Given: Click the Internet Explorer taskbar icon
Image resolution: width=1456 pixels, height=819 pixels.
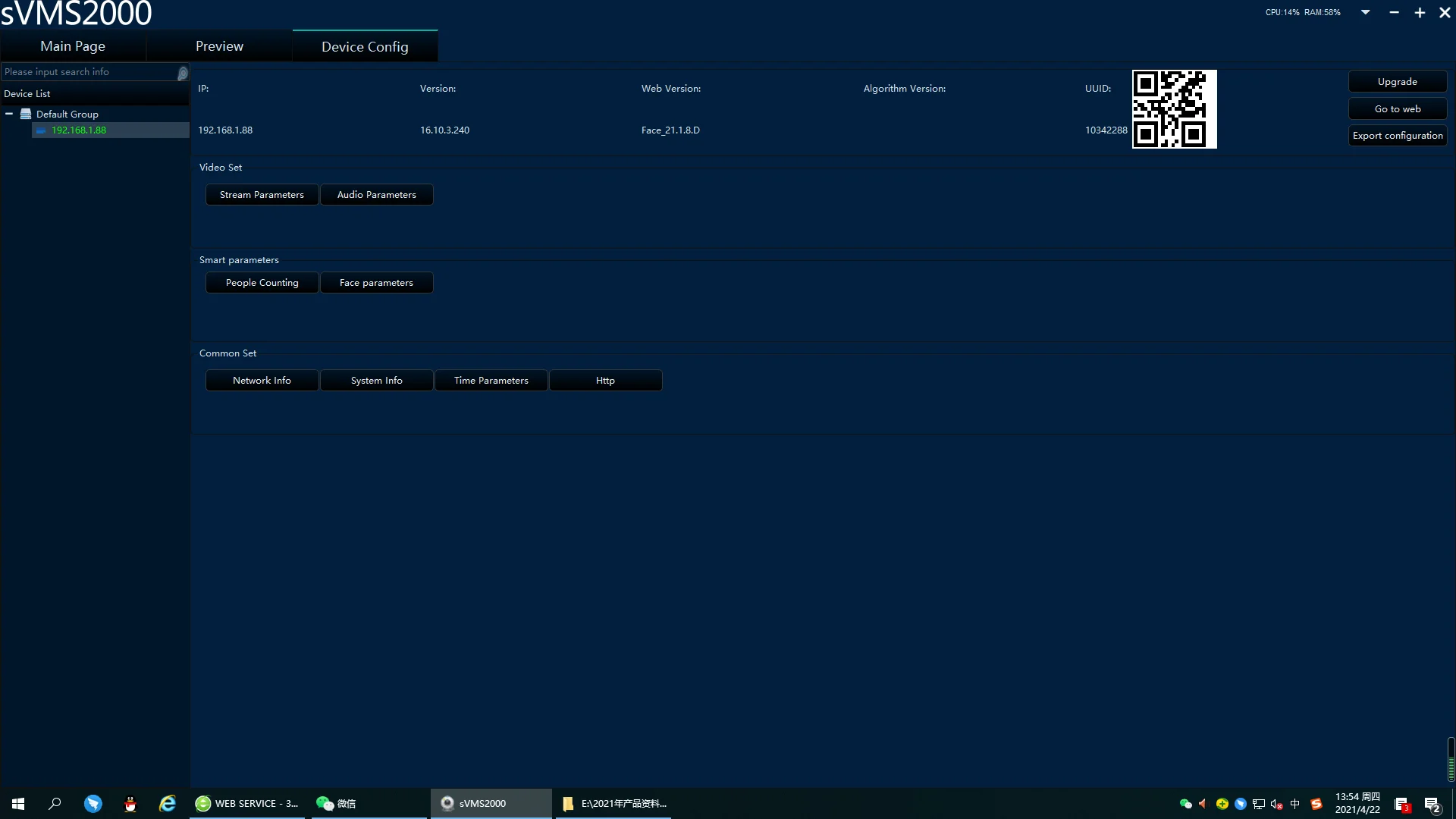Looking at the screenshot, I should point(168,804).
